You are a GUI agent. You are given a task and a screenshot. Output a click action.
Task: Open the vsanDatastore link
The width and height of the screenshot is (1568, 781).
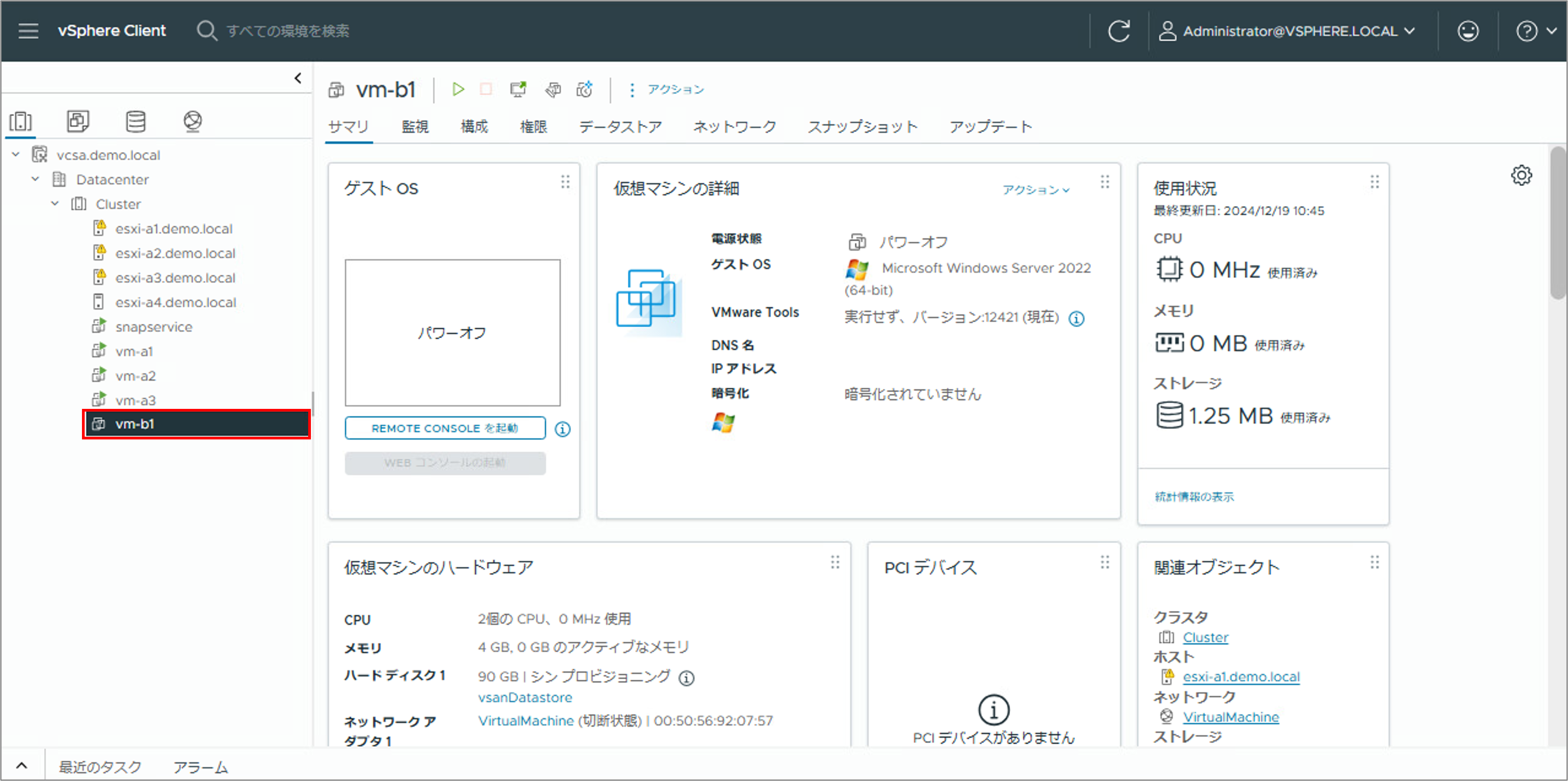pyautogui.click(x=525, y=697)
